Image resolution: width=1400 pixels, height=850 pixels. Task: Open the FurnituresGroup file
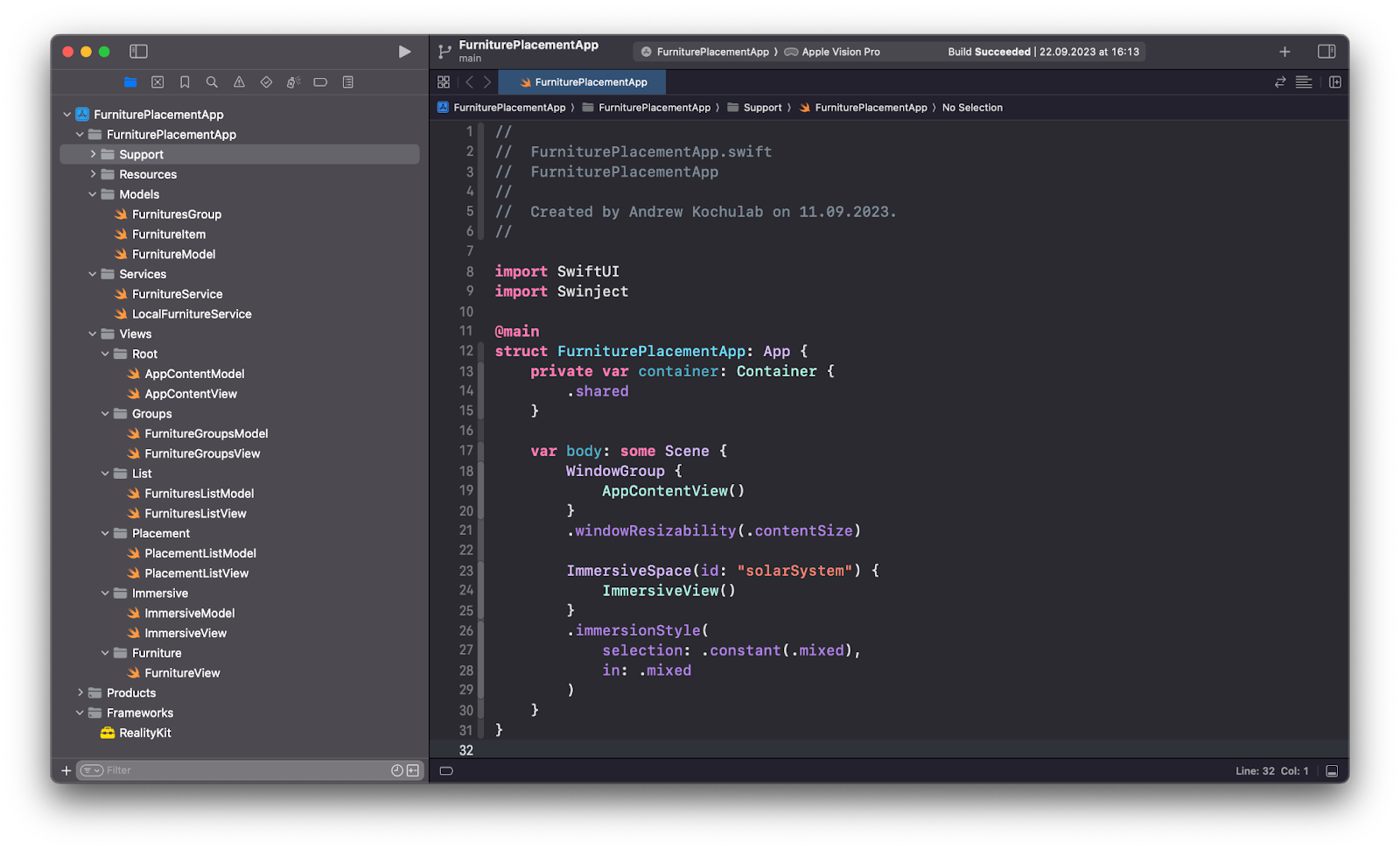(x=169, y=214)
